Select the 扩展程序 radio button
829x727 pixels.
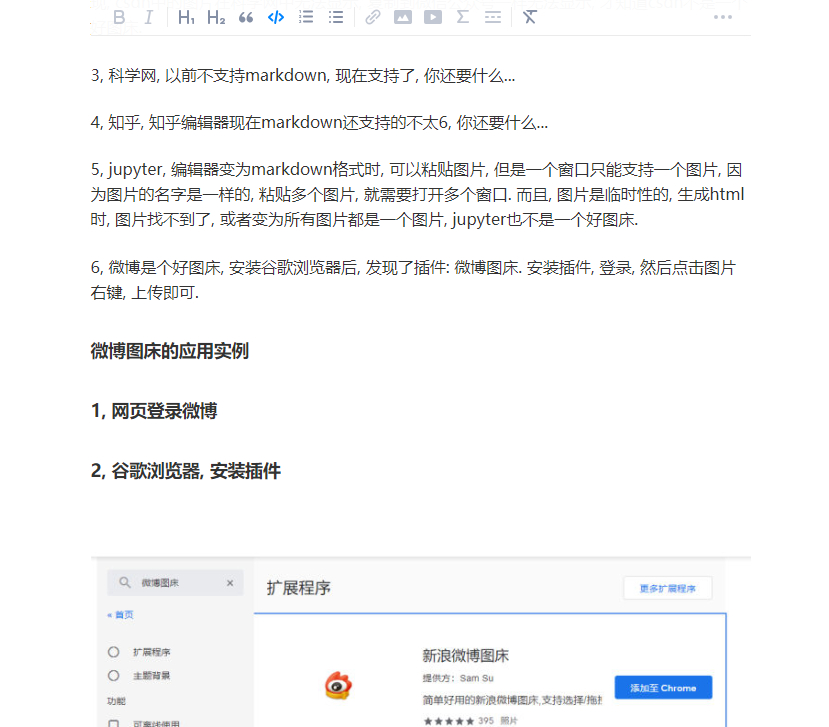coord(114,652)
